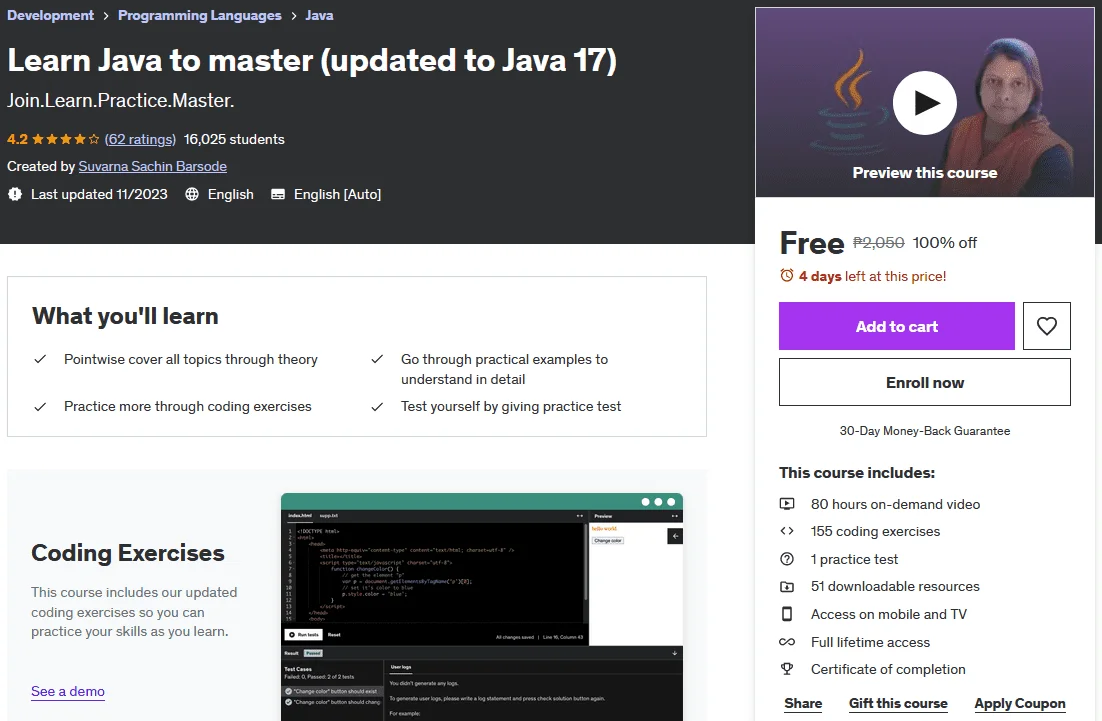
Task: Click the globe language icon
Action: (x=192, y=194)
